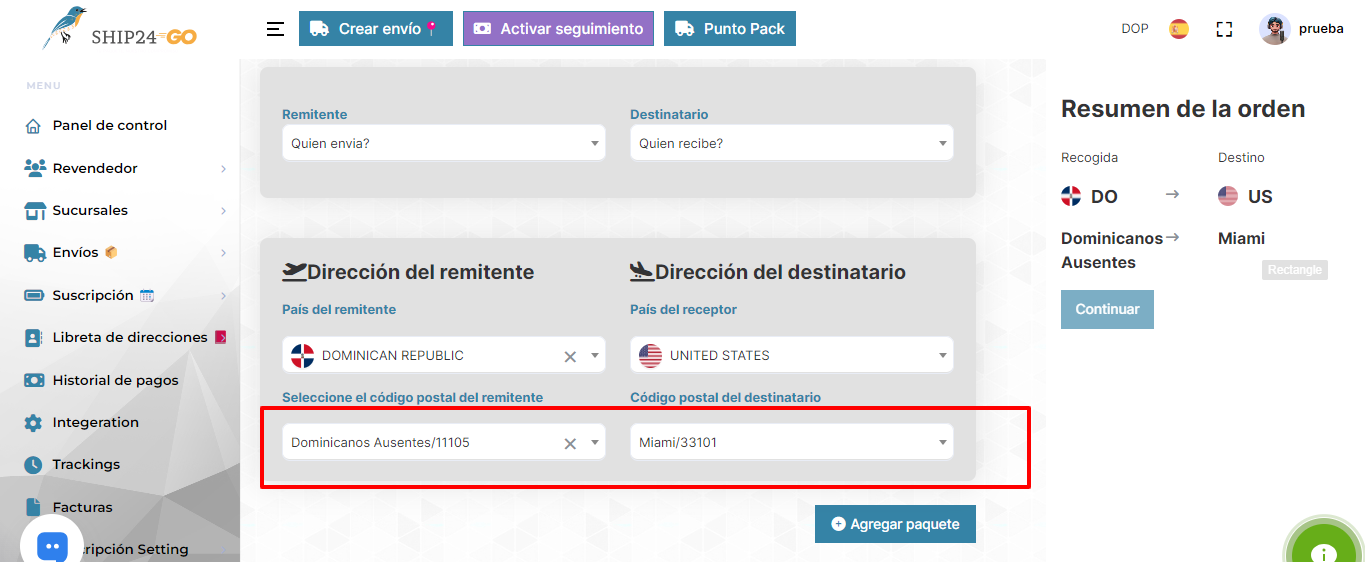The width and height of the screenshot is (1365, 562).
Task: Click the Integeration gear icon
Action: pos(34,423)
